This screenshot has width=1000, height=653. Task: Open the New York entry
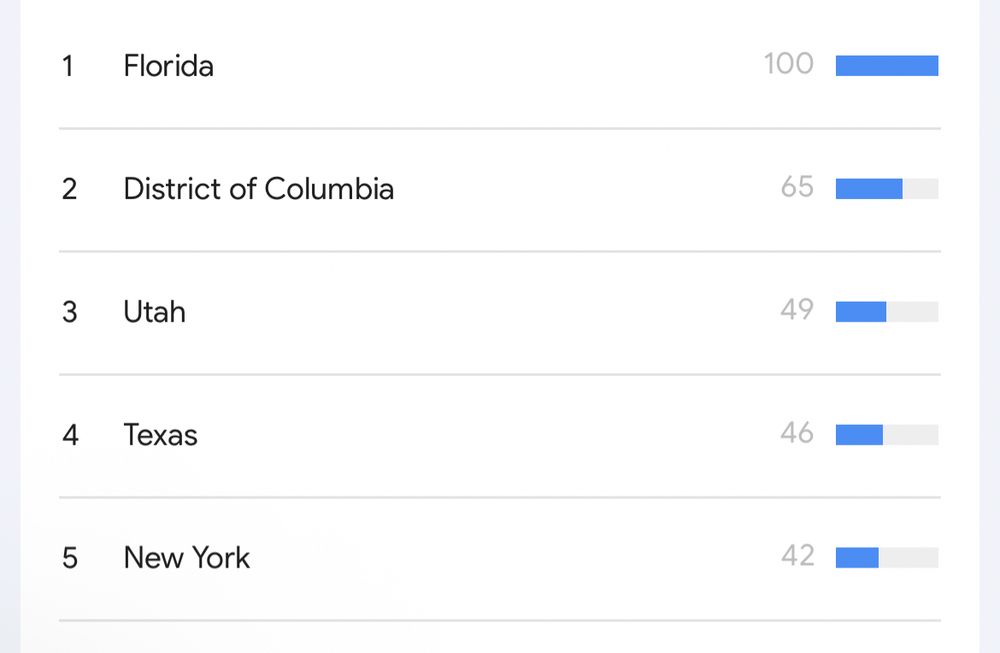499,559
